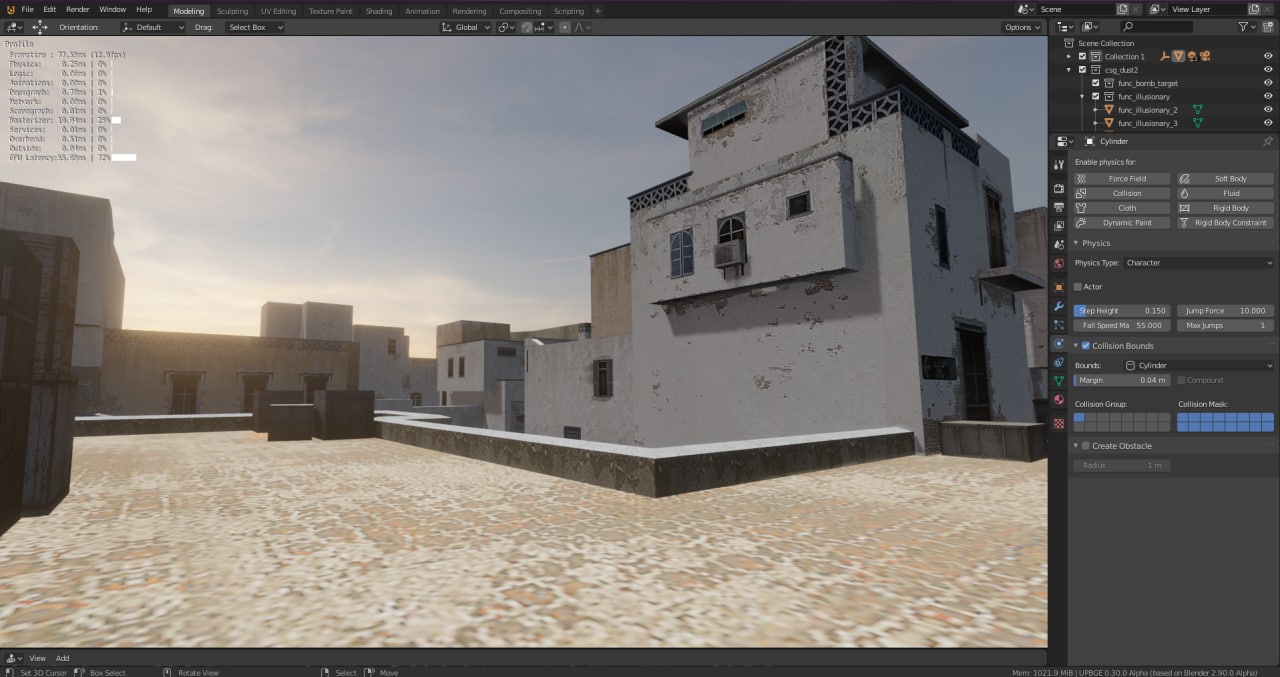
Task: Click the camera icon on Collection 1 row
Action: coord(1205,57)
